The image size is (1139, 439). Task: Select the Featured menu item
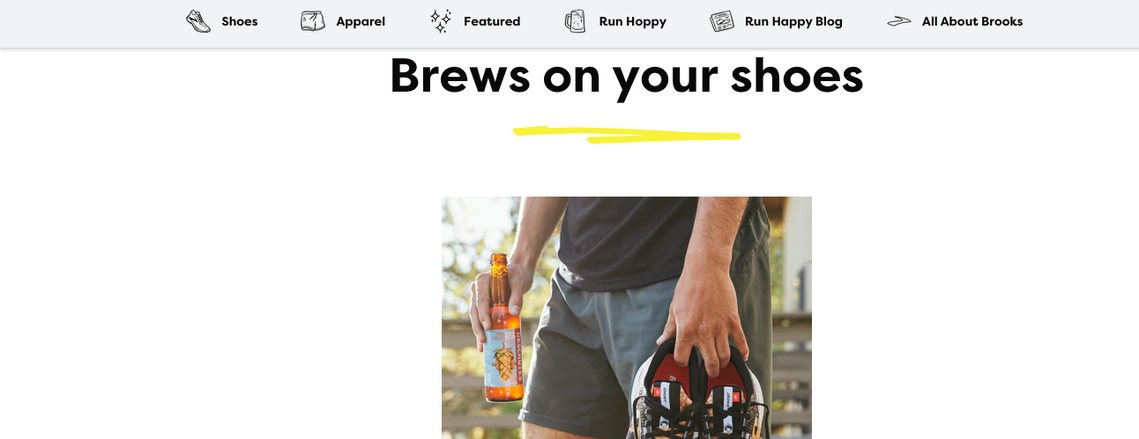coord(492,21)
